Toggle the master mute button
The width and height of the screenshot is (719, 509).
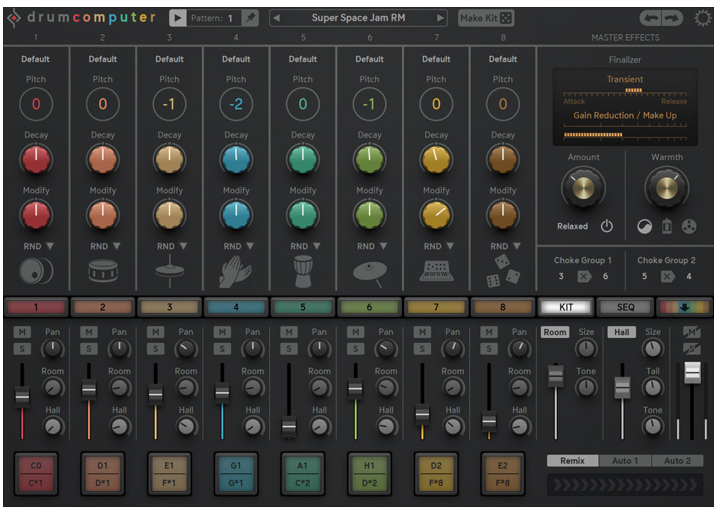pyautogui.click(x=692, y=332)
